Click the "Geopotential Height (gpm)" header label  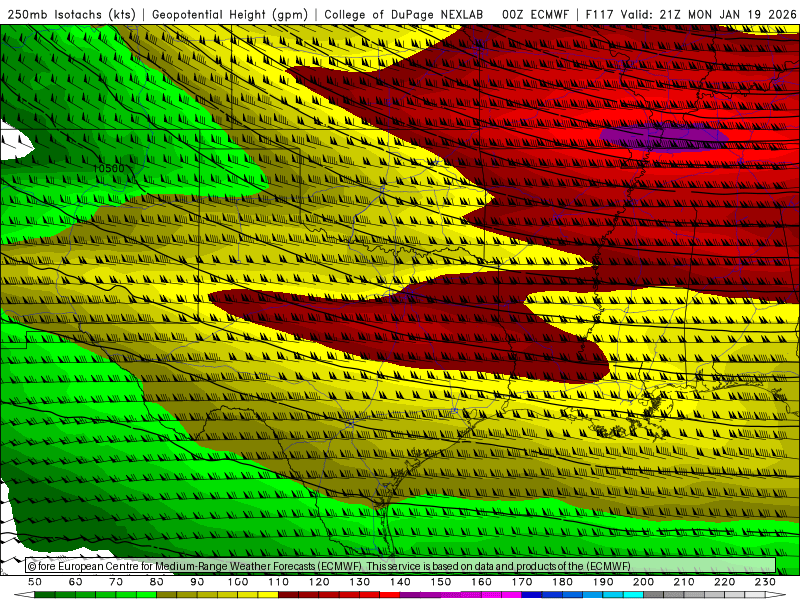click(230, 15)
